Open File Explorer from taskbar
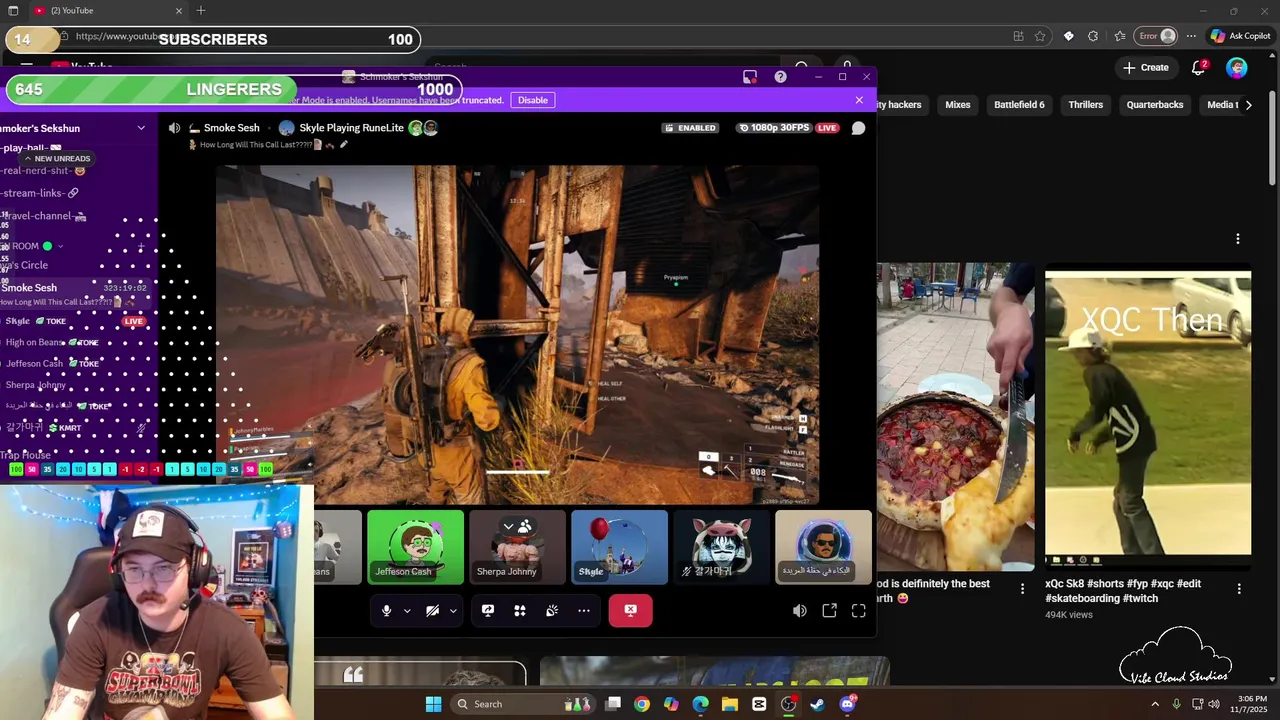This screenshot has width=1280, height=720. coord(730,704)
